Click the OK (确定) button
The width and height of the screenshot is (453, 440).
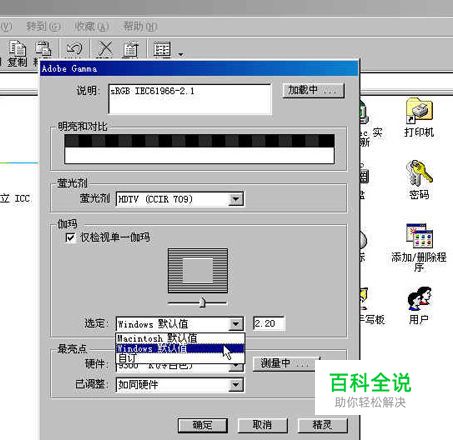(x=203, y=425)
